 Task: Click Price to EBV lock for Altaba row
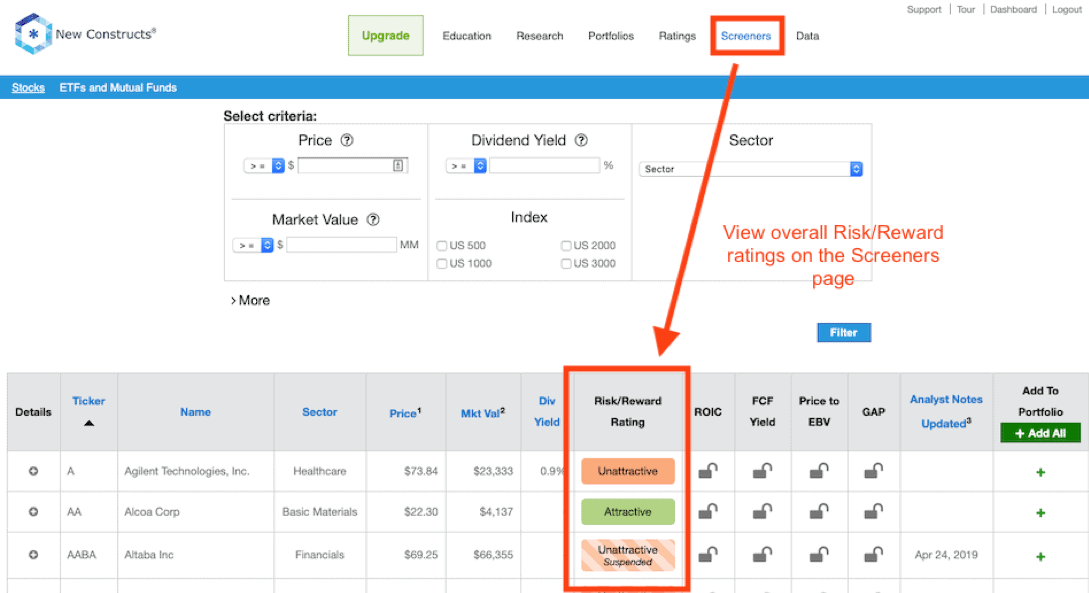pyautogui.click(x=819, y=554)
